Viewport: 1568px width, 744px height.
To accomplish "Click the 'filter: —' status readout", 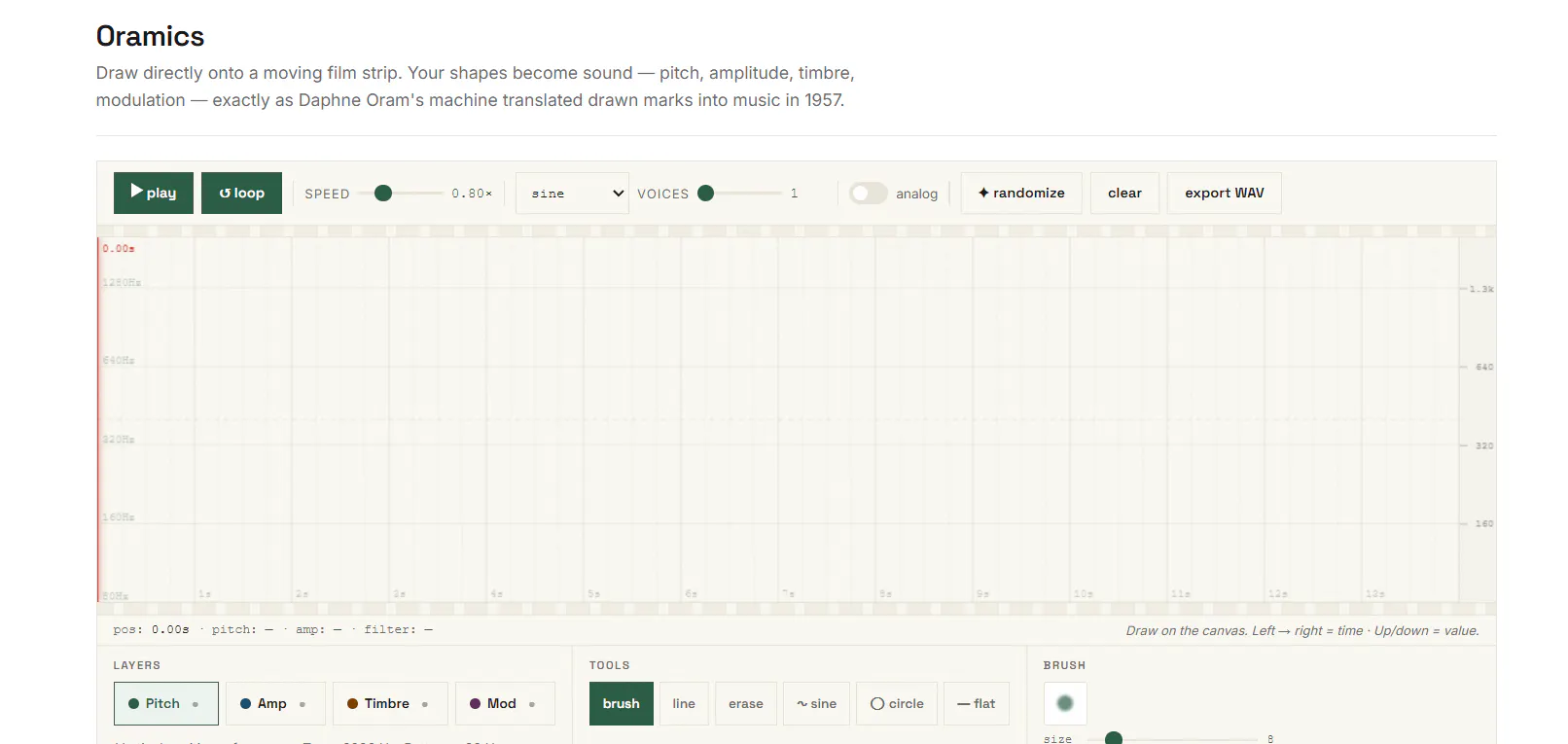I will 398,630.
